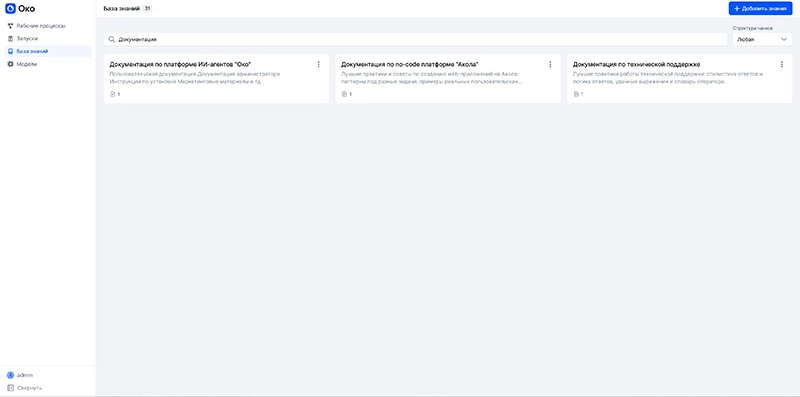Click document count icon on поддержке card
The height and width of the screenshot is (397, 800).
[x=576, y=94]
